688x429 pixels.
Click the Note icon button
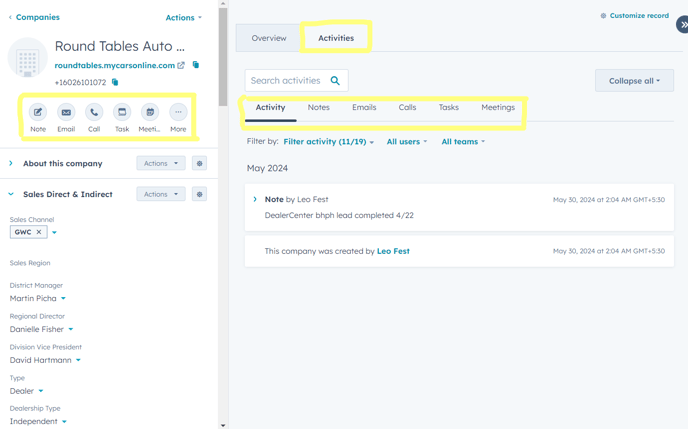click(38, 112)
